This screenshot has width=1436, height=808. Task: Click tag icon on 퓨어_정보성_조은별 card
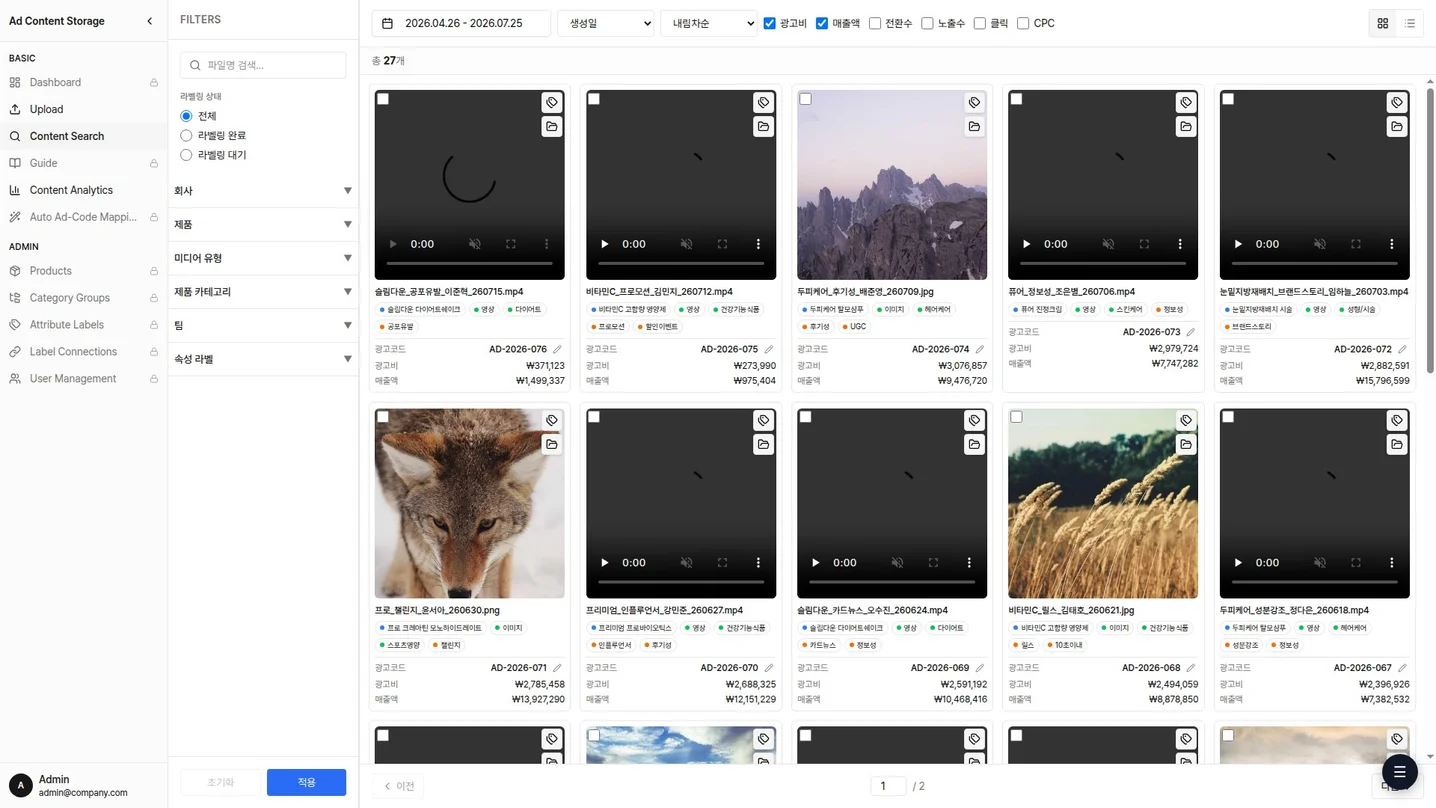click(1186, 102)
